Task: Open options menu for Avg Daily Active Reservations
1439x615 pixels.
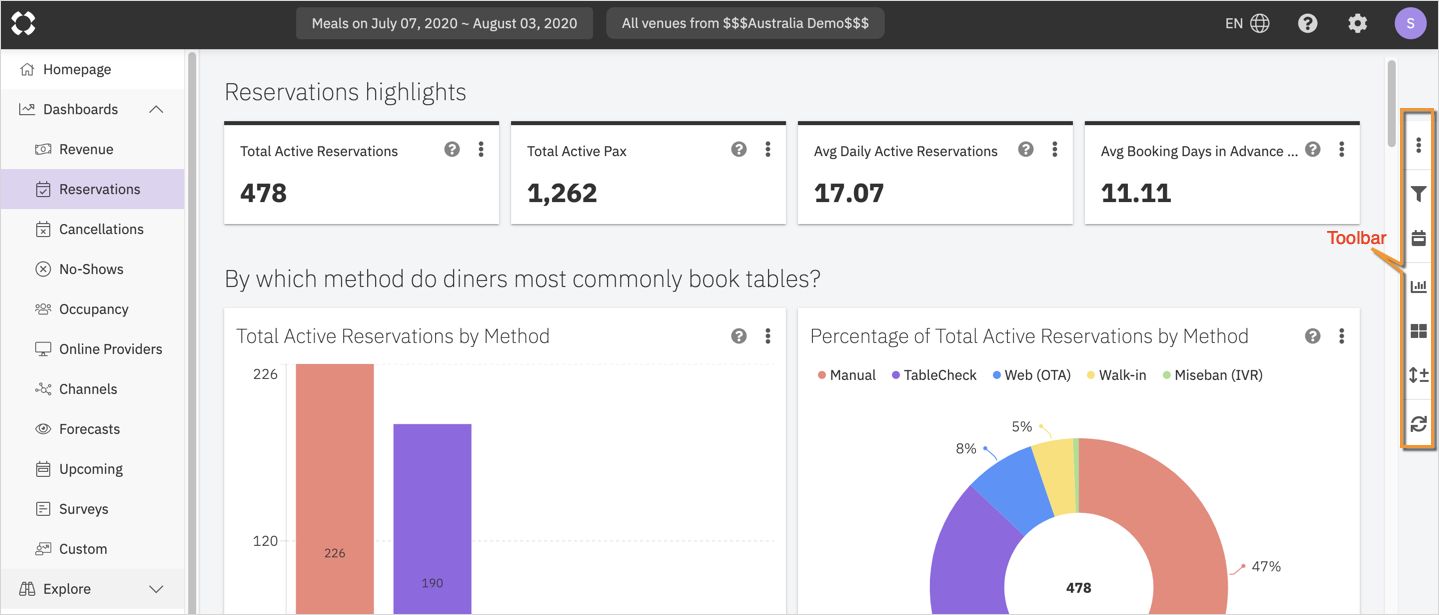Action: [x=1055, y=149]
